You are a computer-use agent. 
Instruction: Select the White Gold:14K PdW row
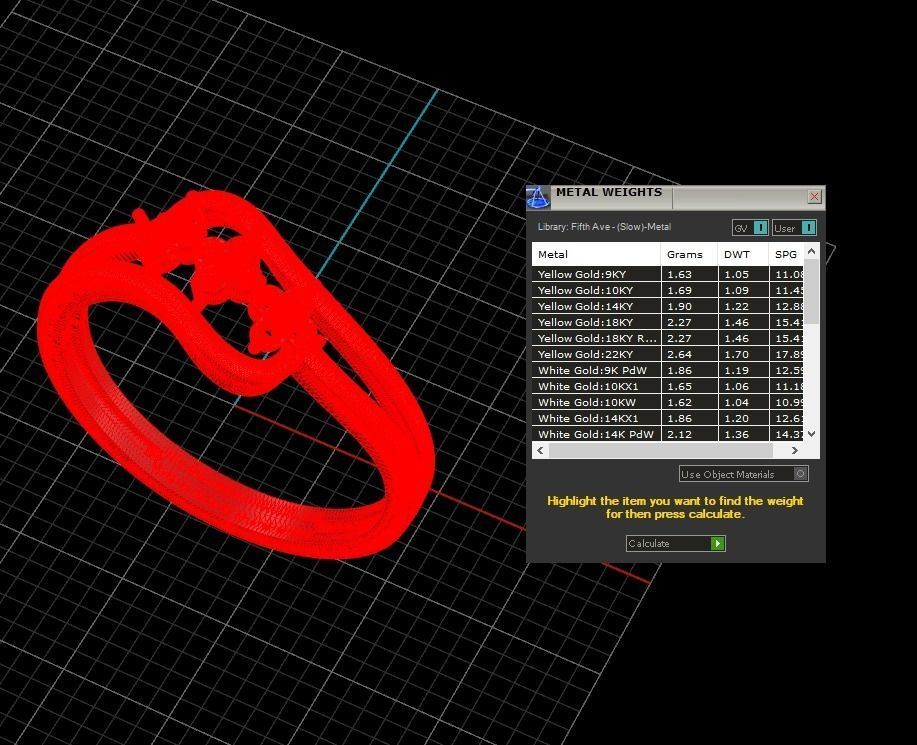(667, 434)
